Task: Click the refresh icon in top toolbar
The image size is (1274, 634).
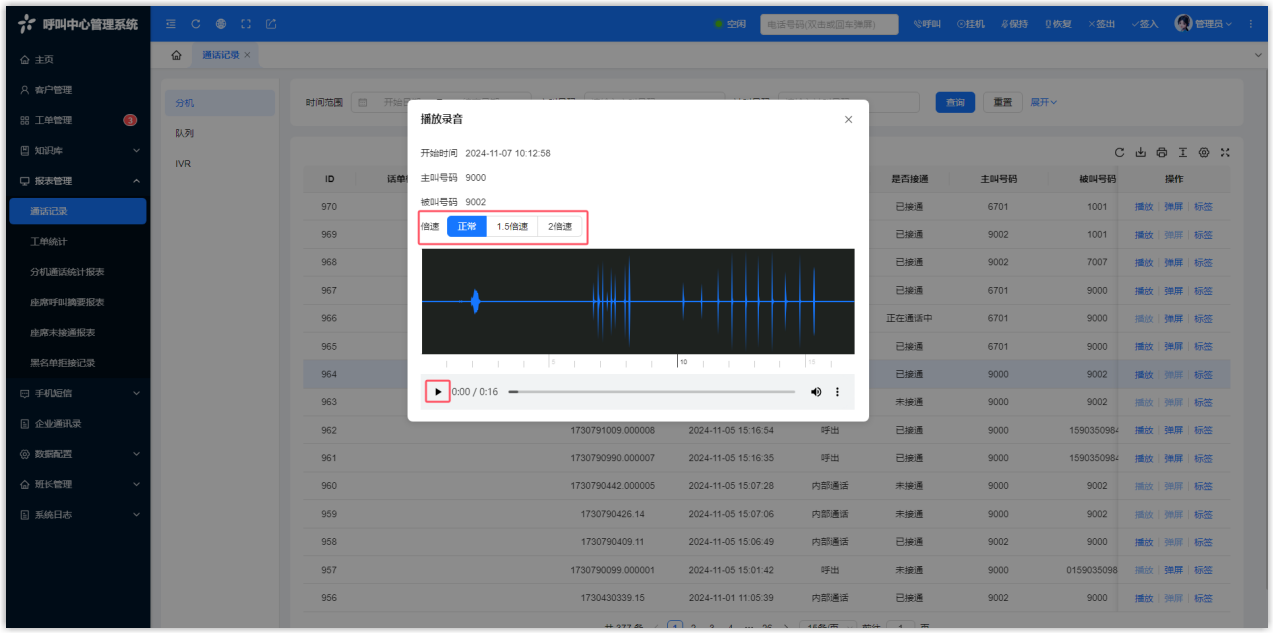Action: coord(196,24)
